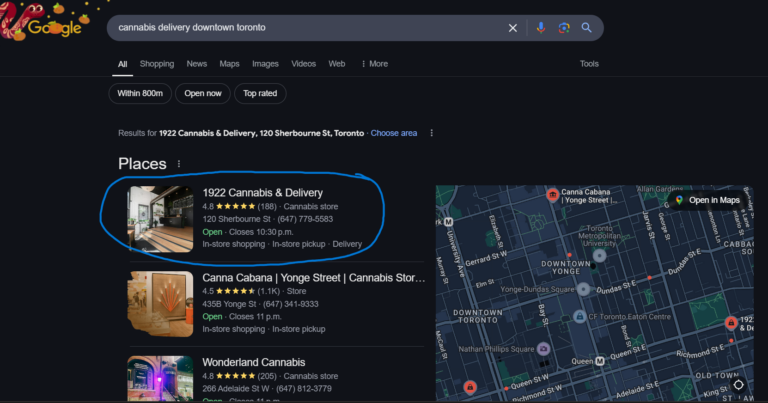Click Open in Maps button
This screenshot has width=768, height=403.
[x=708, y=200]
